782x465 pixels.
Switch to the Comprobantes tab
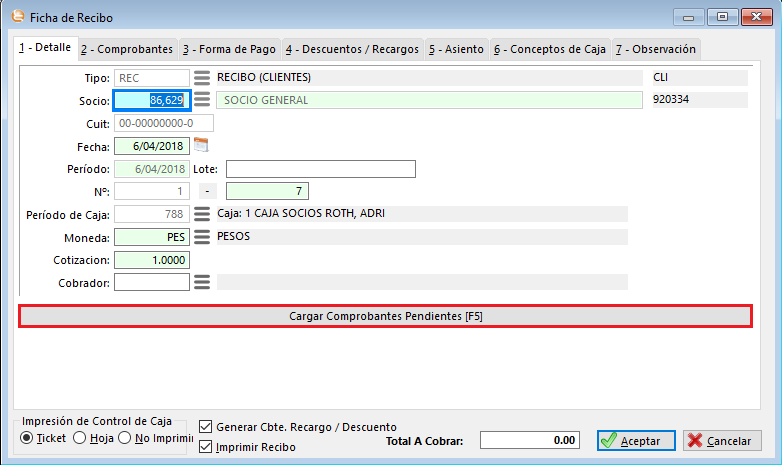(127, 49)
